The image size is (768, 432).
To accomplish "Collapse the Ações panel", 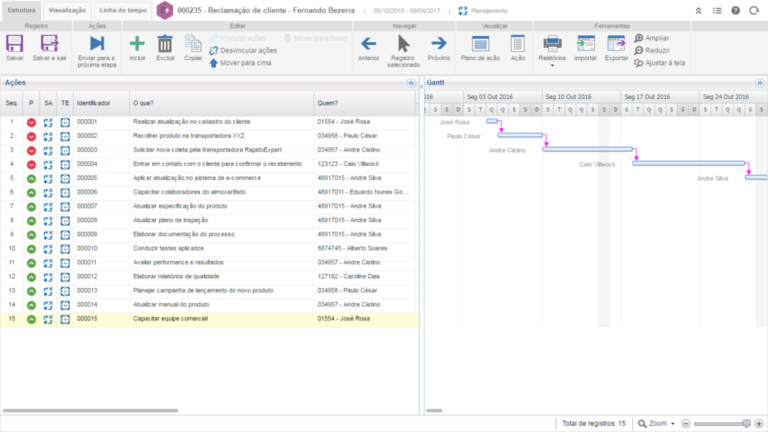I will click(410, 83).
